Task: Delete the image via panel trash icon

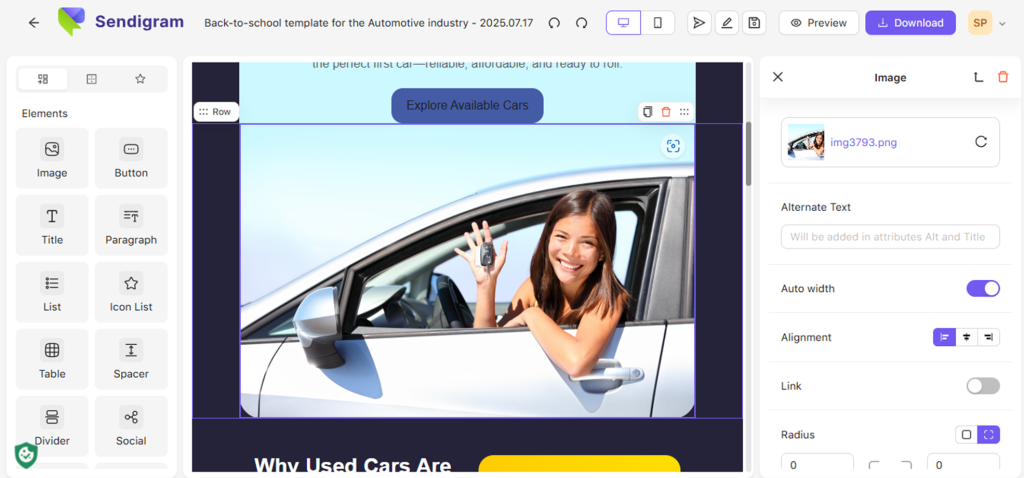Action: [x=1003, y=77]
